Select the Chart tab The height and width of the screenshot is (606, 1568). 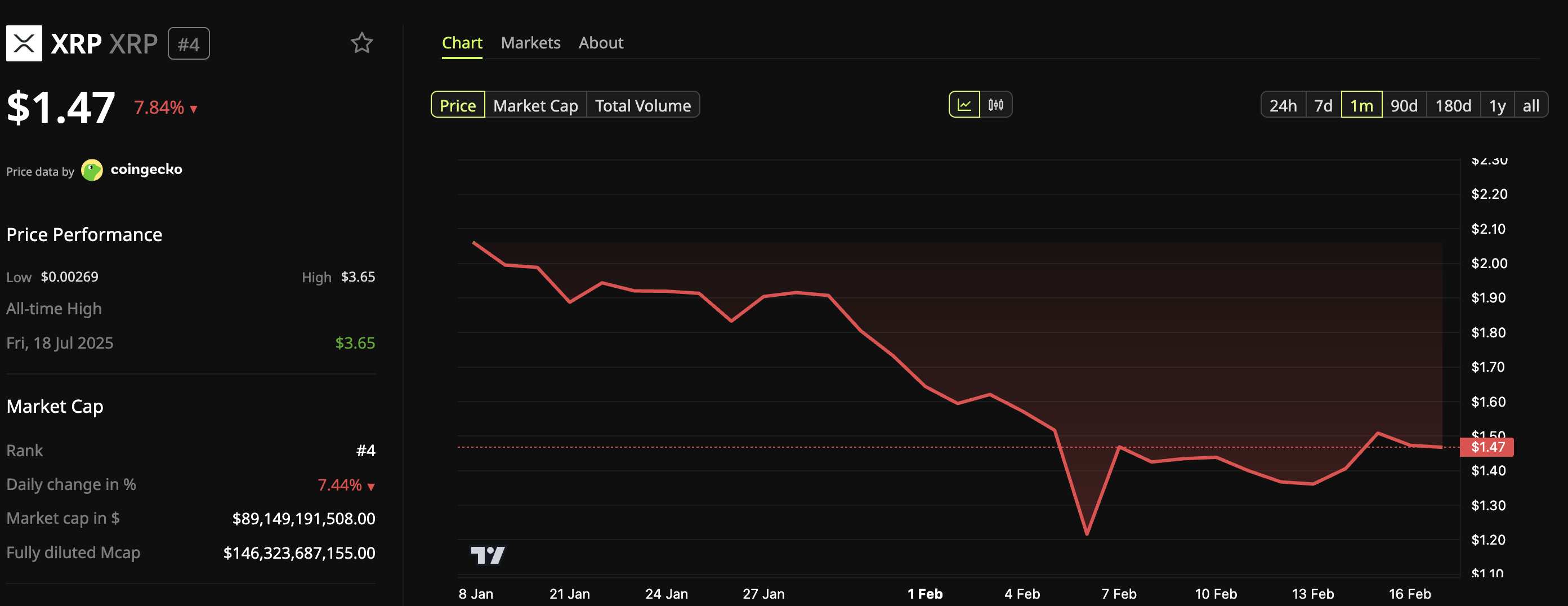tap(462, 43)
